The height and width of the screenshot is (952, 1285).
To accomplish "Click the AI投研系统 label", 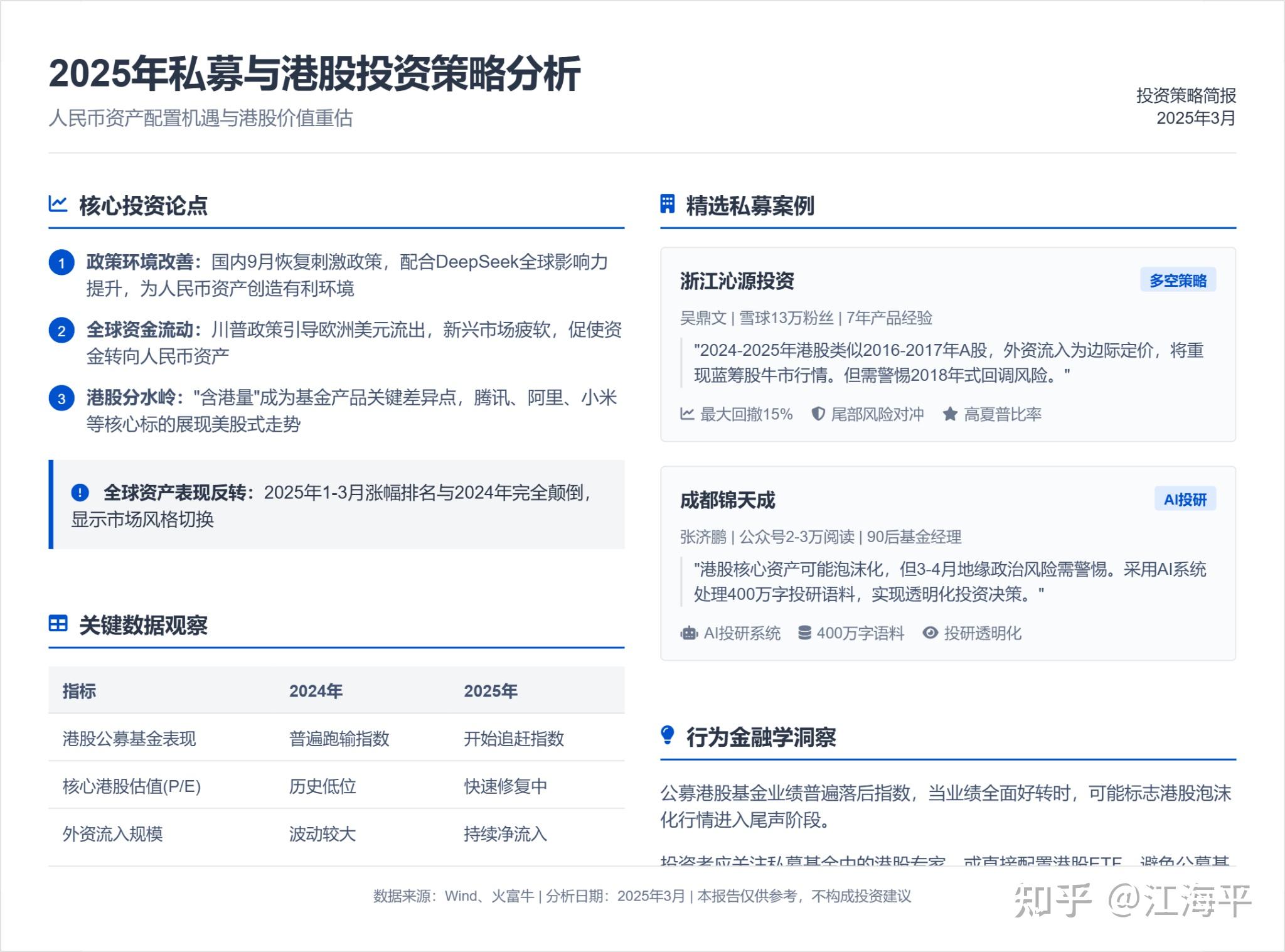I will pos(742,633).
